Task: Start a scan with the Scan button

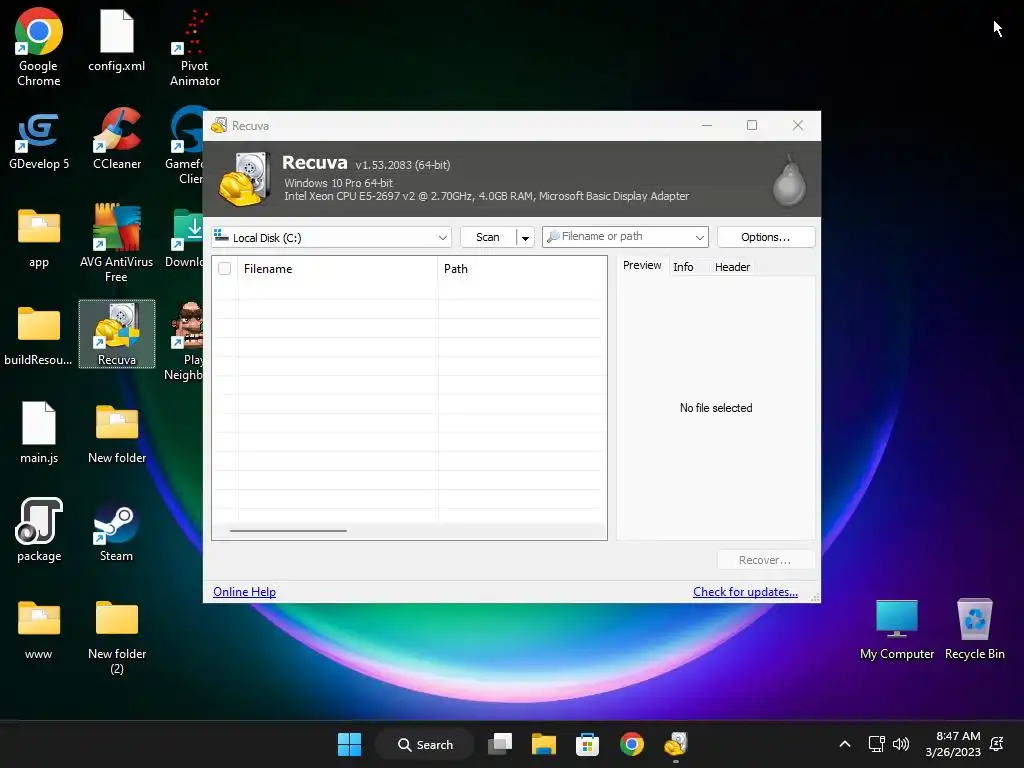Action: [488, 237]
